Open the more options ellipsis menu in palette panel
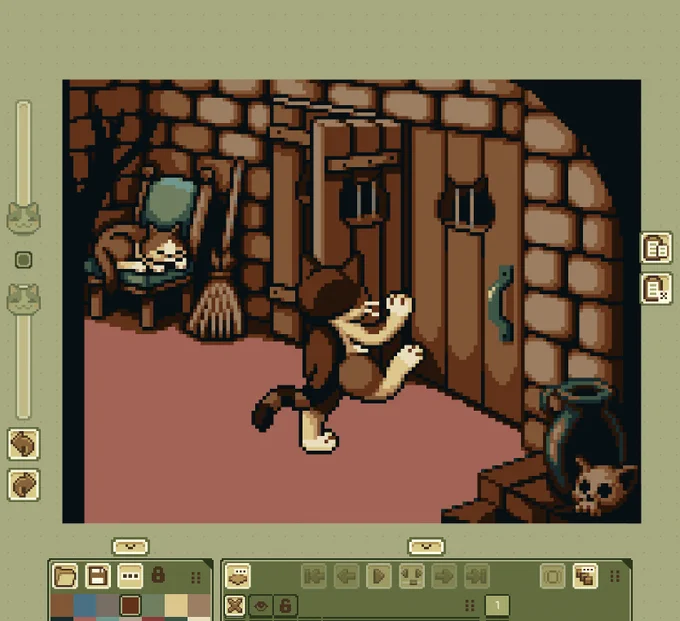 click(130, 576)
